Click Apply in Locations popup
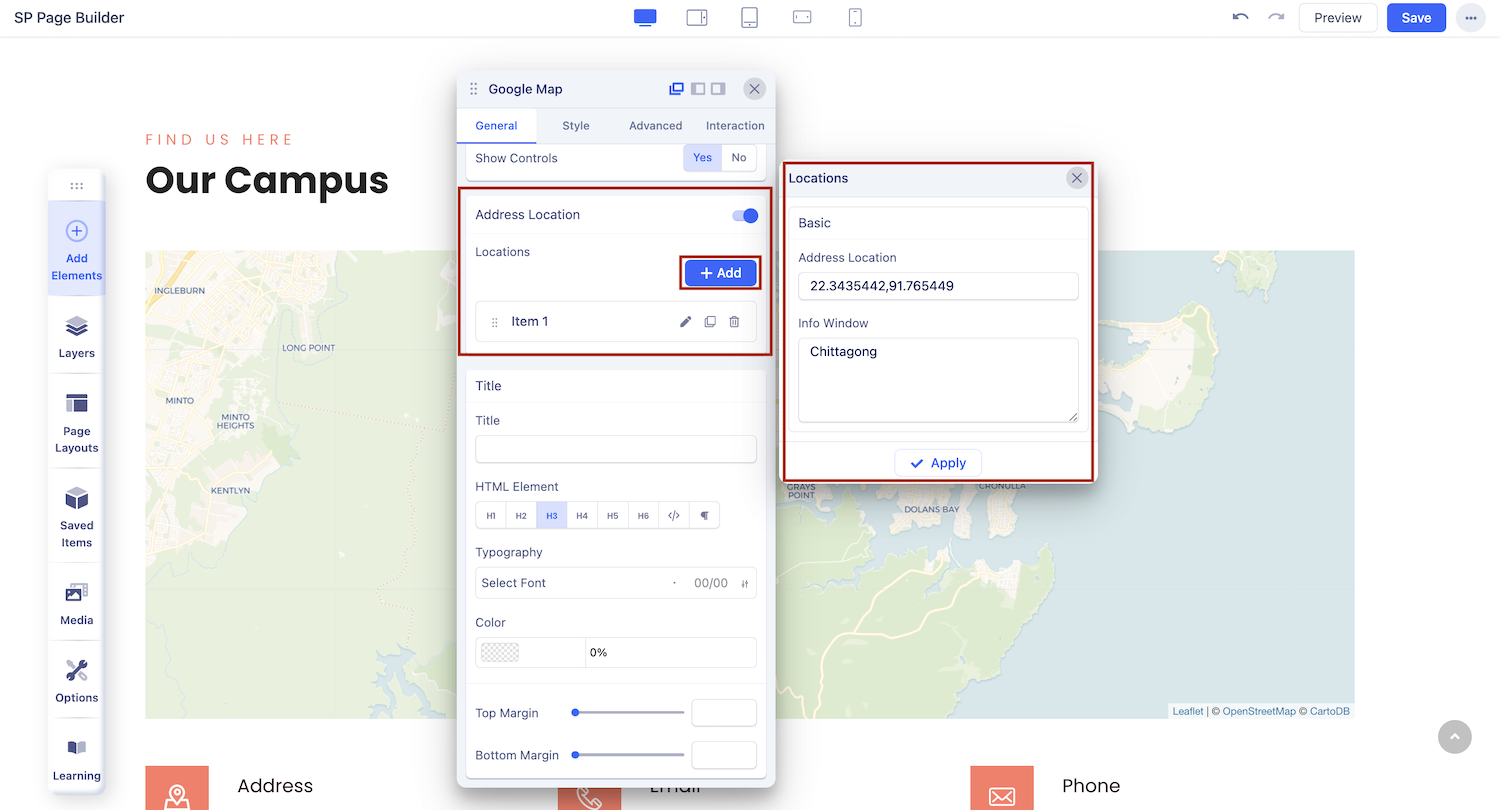Viewport: 1500px width, 810px height. [938, 463]
